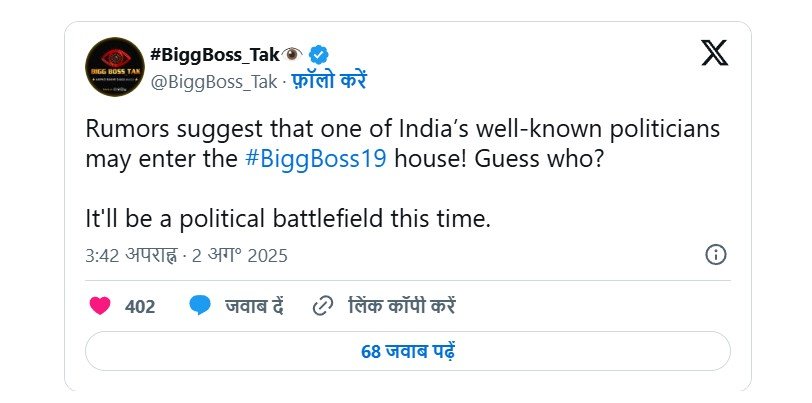Screen dimensions: 812x403
Task: Click the X logo icon
Action: pyautogui.click(x=715, y=53)
